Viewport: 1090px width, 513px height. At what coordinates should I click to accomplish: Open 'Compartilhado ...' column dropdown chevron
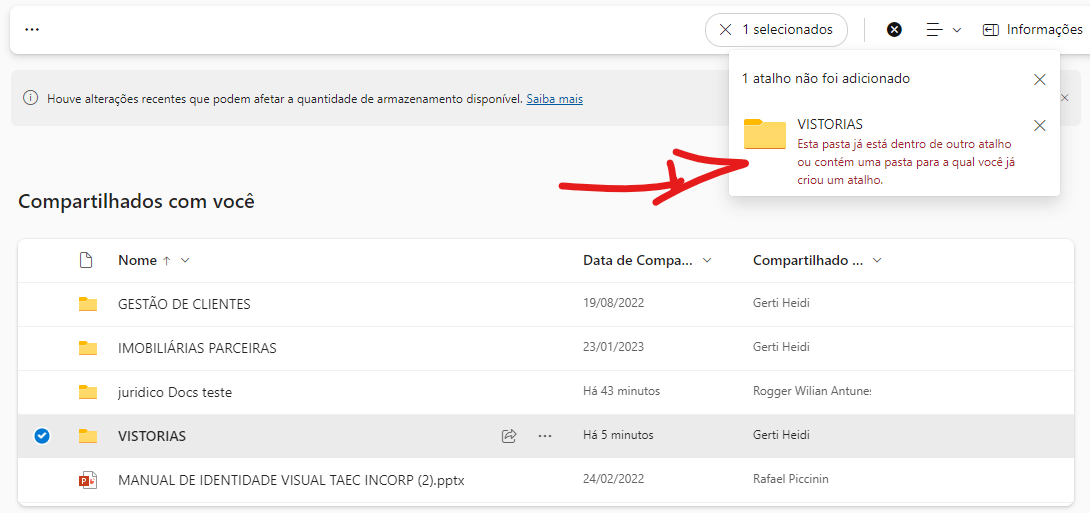(877, 261)
